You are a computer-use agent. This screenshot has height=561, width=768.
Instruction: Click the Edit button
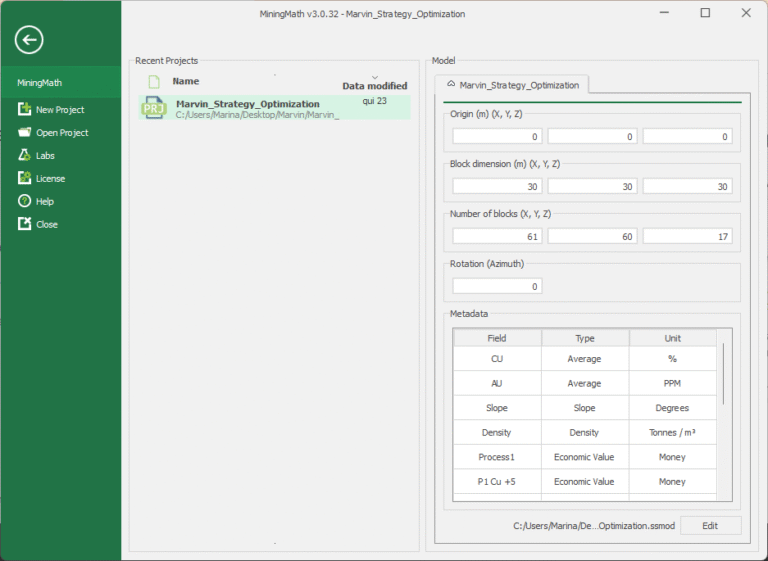(x=710, y=526)
